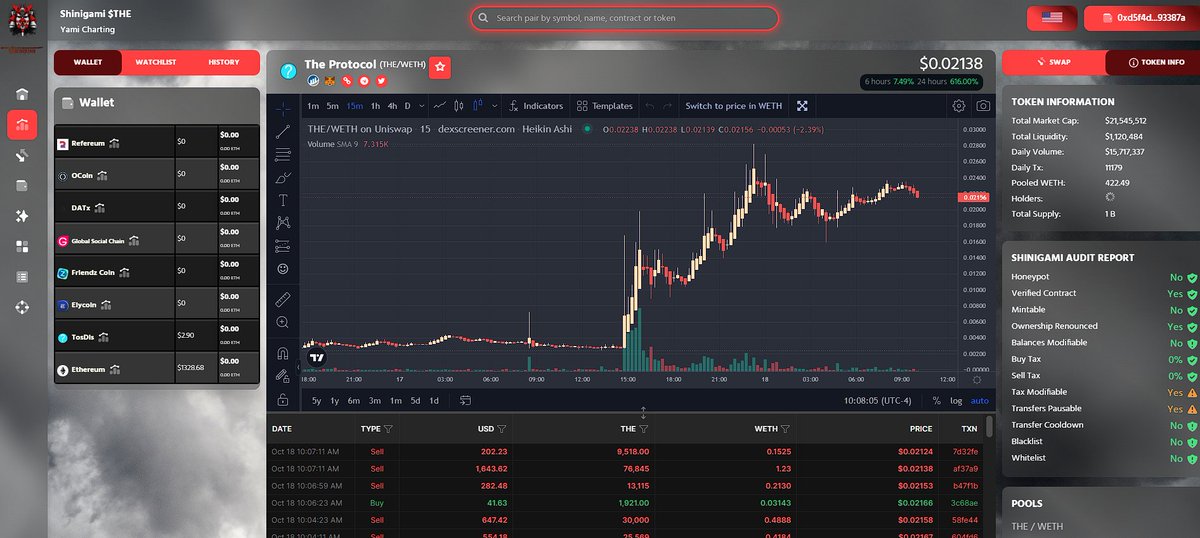The image size is (1200, 538).
Task: Select the 1h timeframe
Action: [375, 106]
